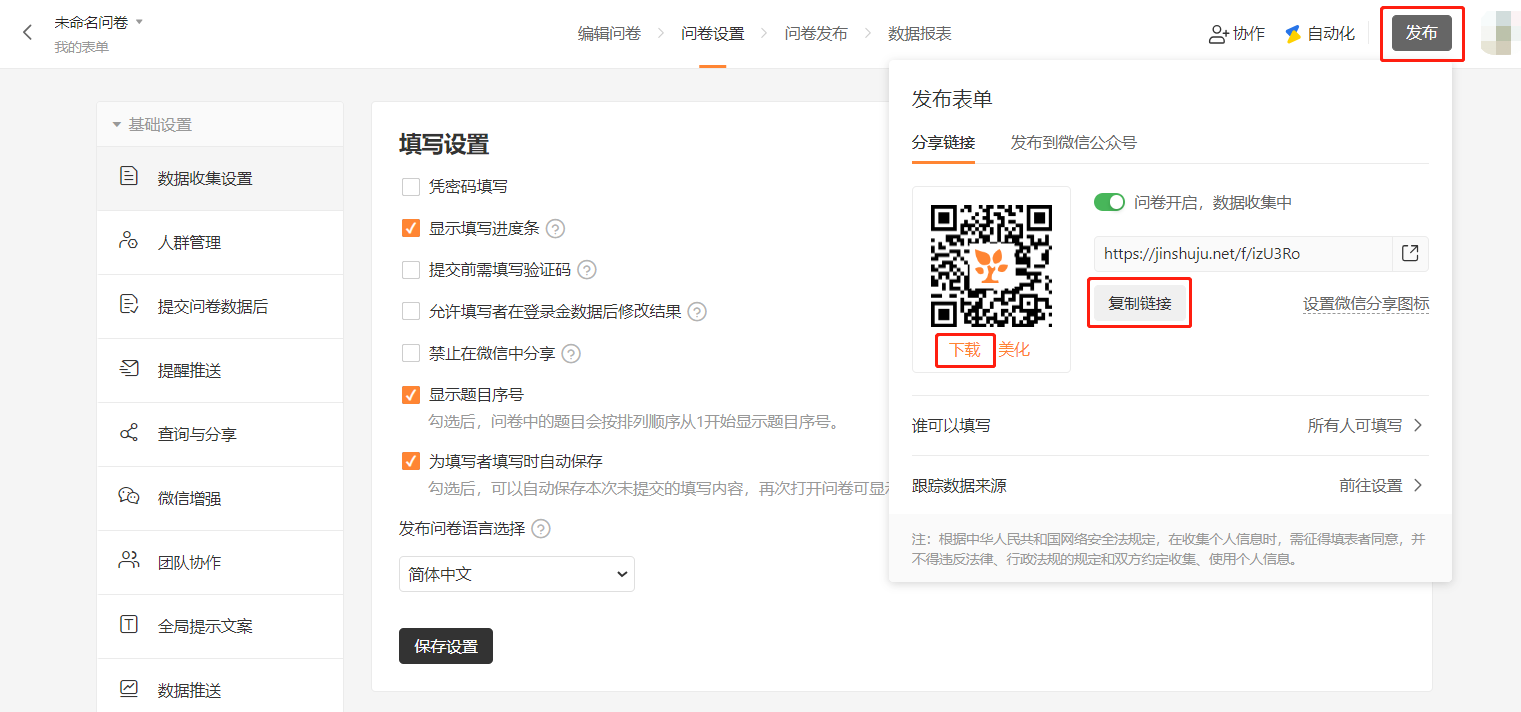Open the 数据报表 step
This screenshot has height=712, width=1521.
click(x=920, y=34)
